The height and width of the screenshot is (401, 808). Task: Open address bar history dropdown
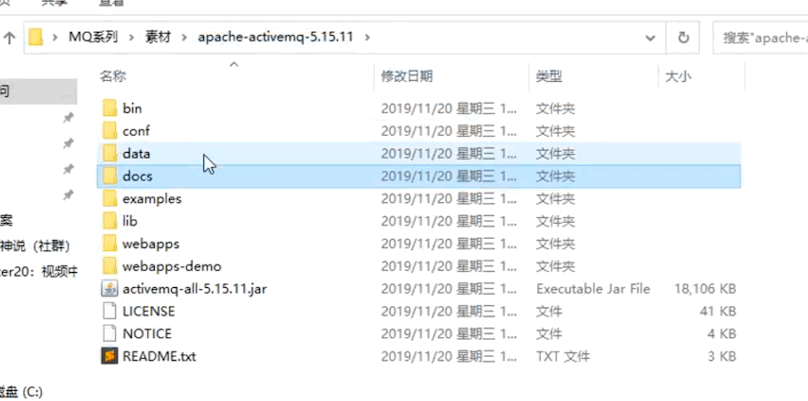pyautogui.click(x=651, y=38)
